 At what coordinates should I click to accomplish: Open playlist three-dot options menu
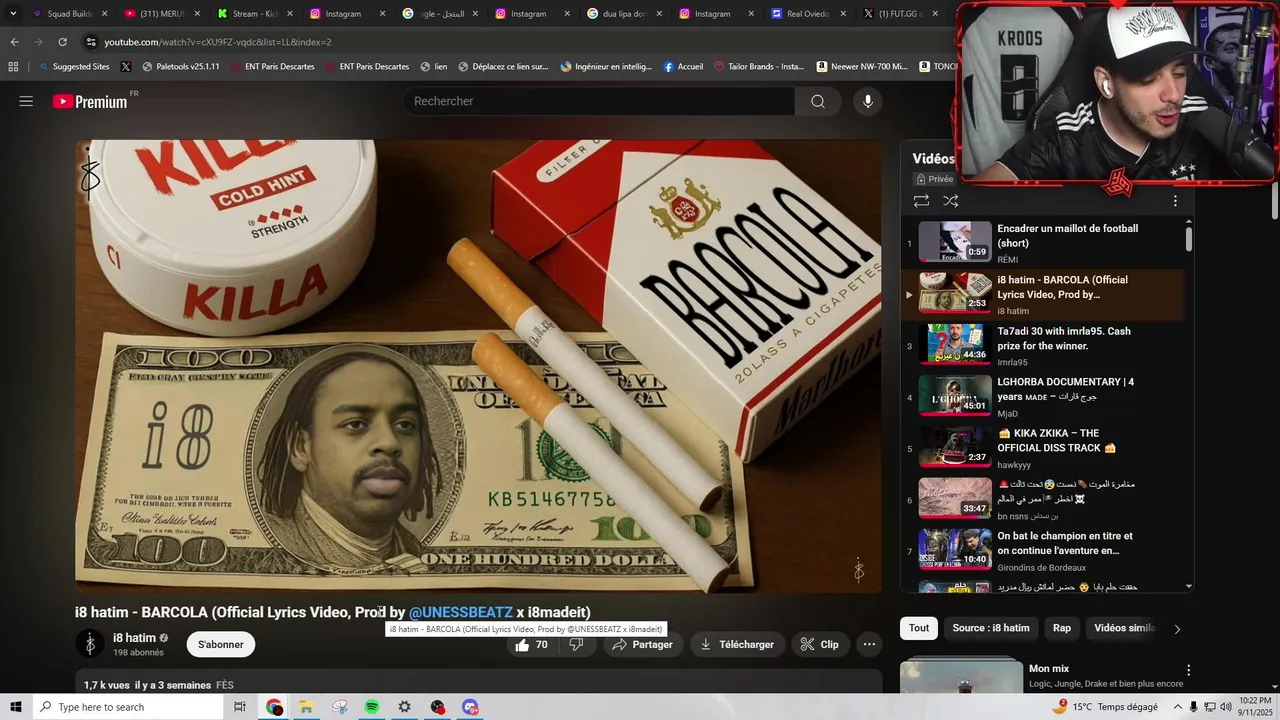[1175, 201]
